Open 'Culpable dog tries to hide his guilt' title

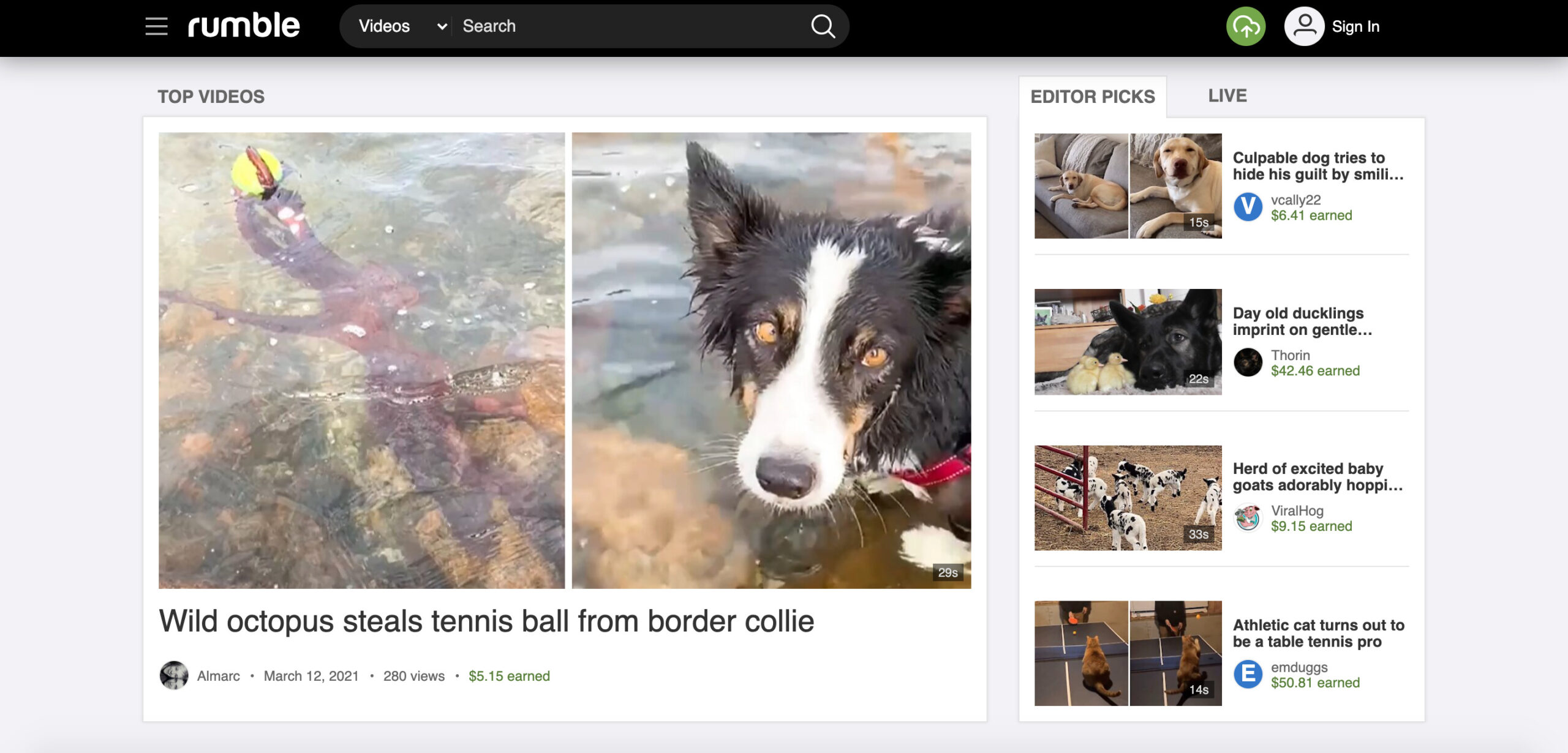click(x=1318, y=166)
